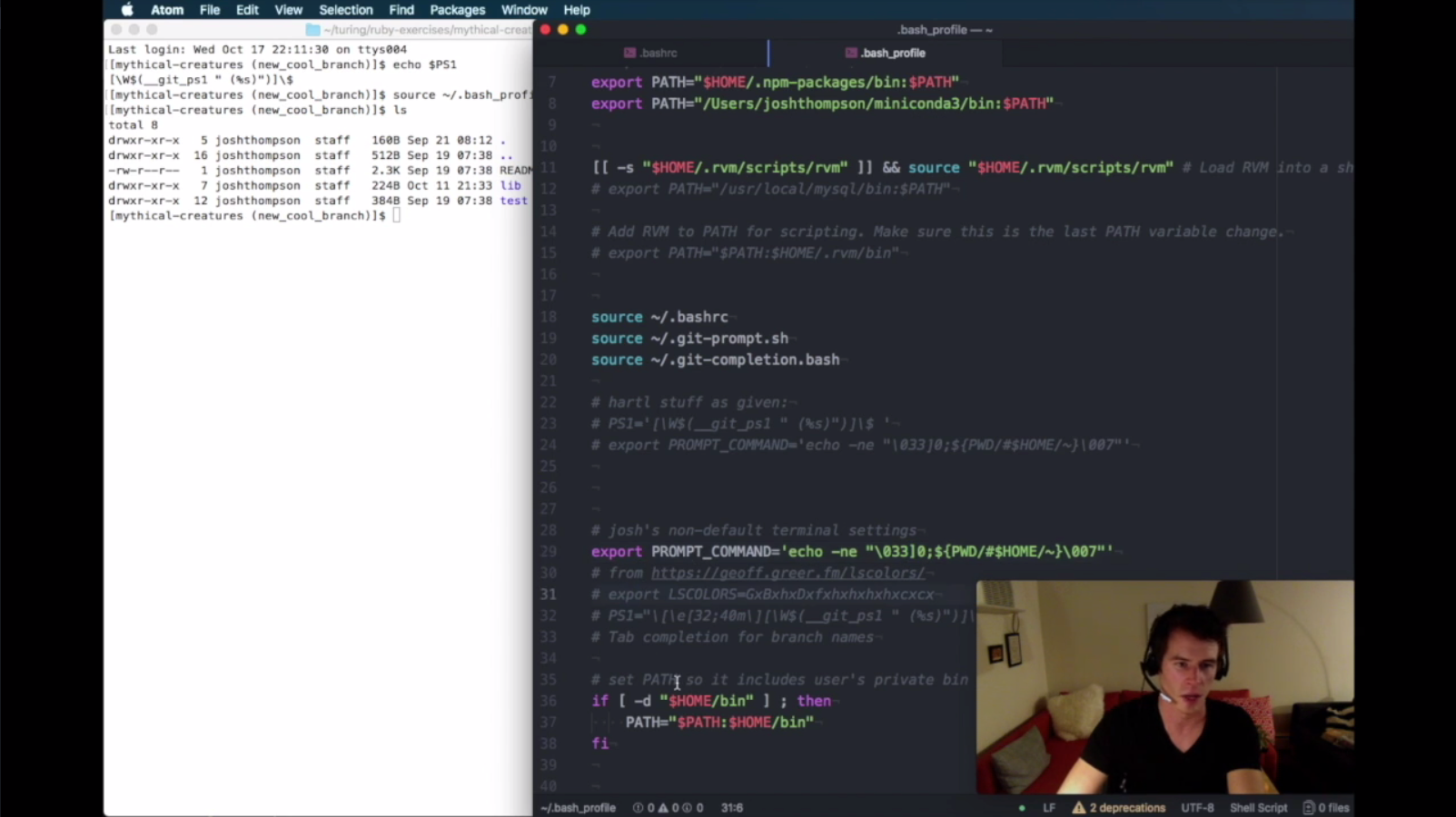Click the linter warning count icon
Viewport: 1456px width, 817px height.
pos(662,808)
